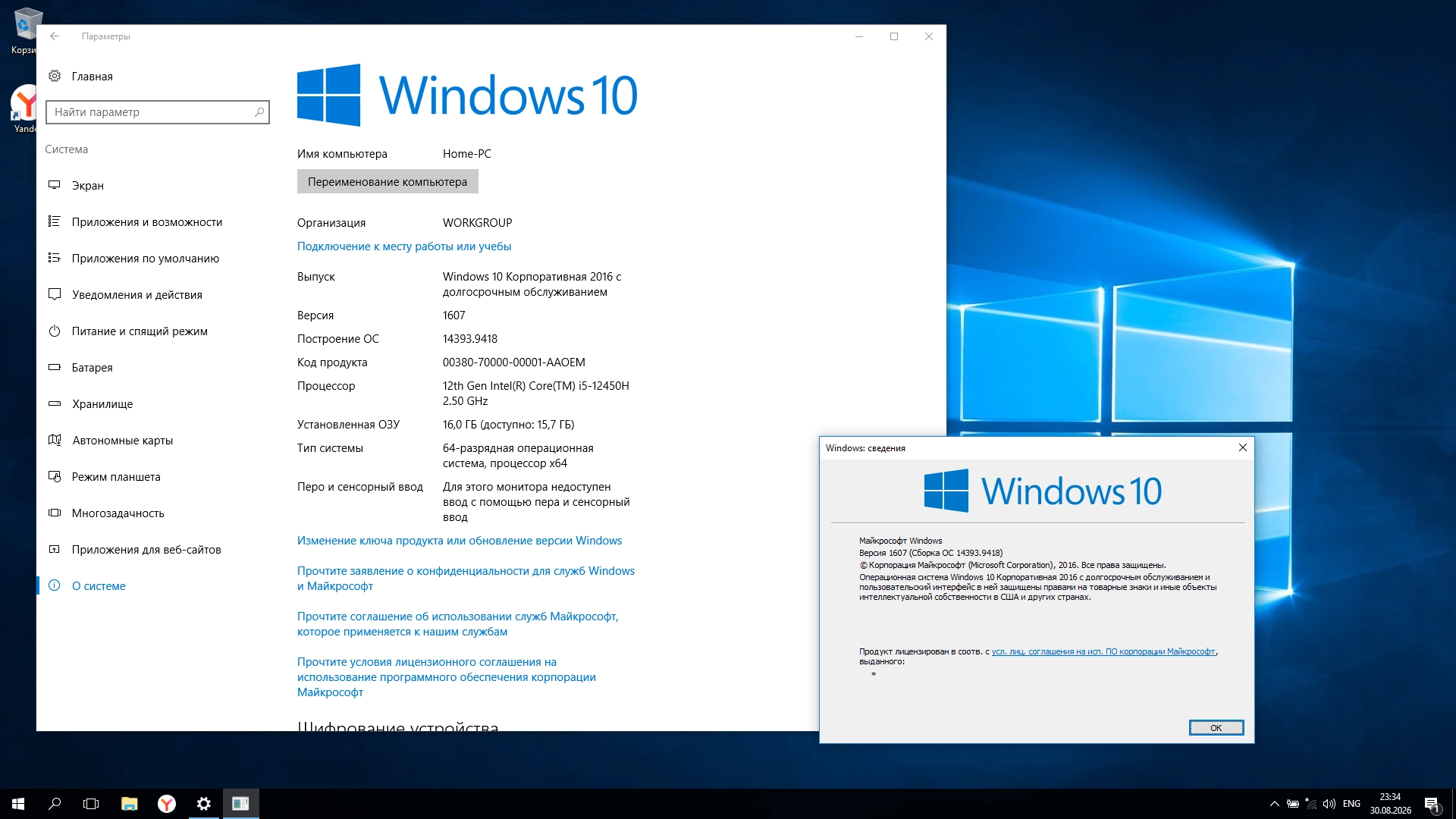Select the Хранилище drive icon
Screen dimensions: 1456x819
(x=55, y=403)
